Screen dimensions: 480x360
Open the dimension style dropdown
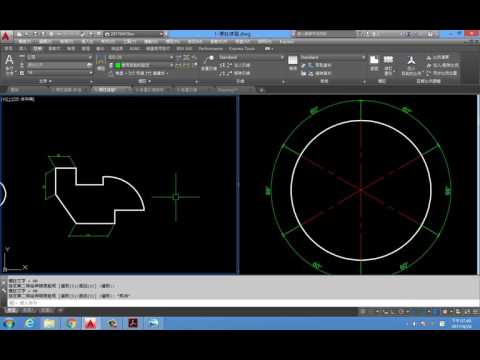click(x=140, y=57)
